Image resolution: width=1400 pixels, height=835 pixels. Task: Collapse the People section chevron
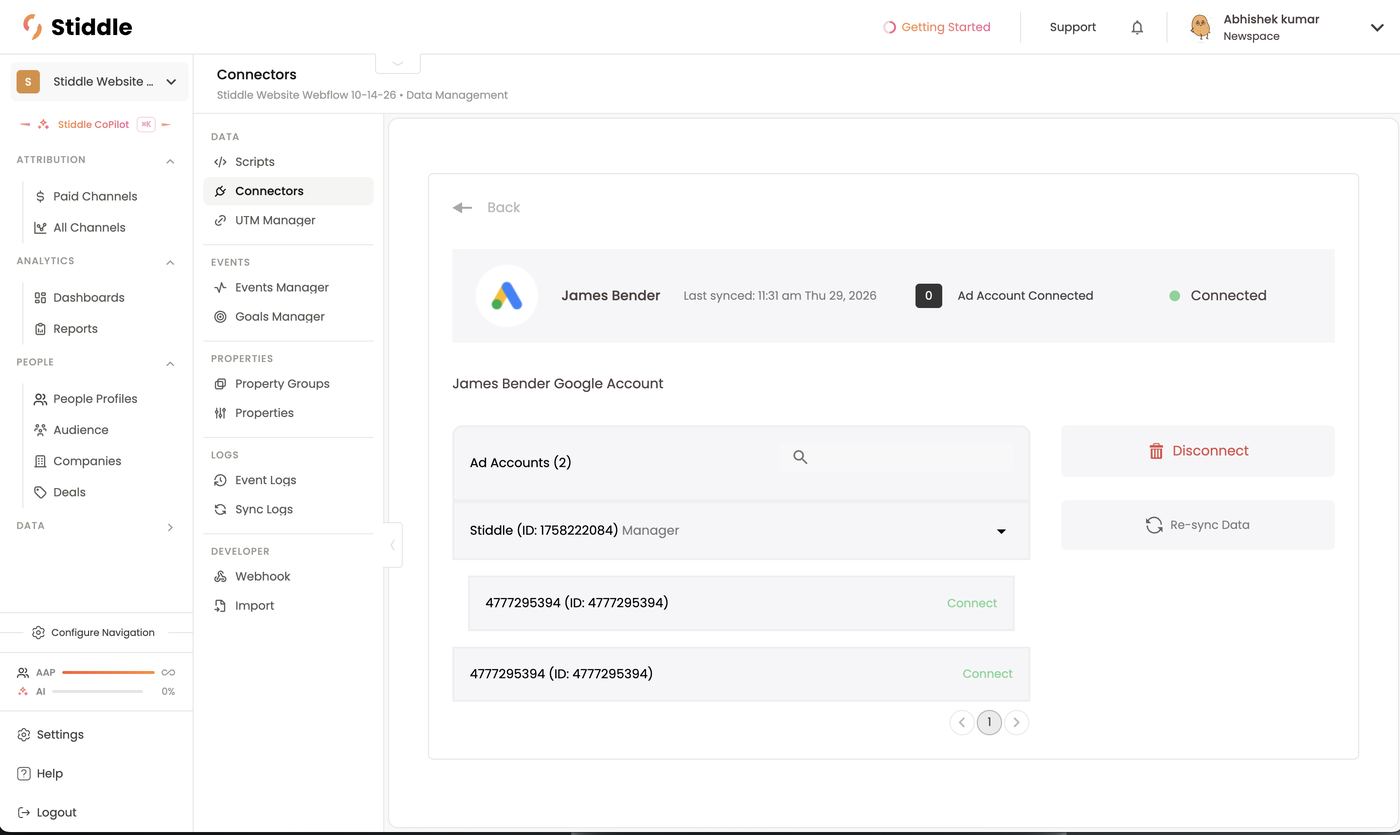(170, 363)
